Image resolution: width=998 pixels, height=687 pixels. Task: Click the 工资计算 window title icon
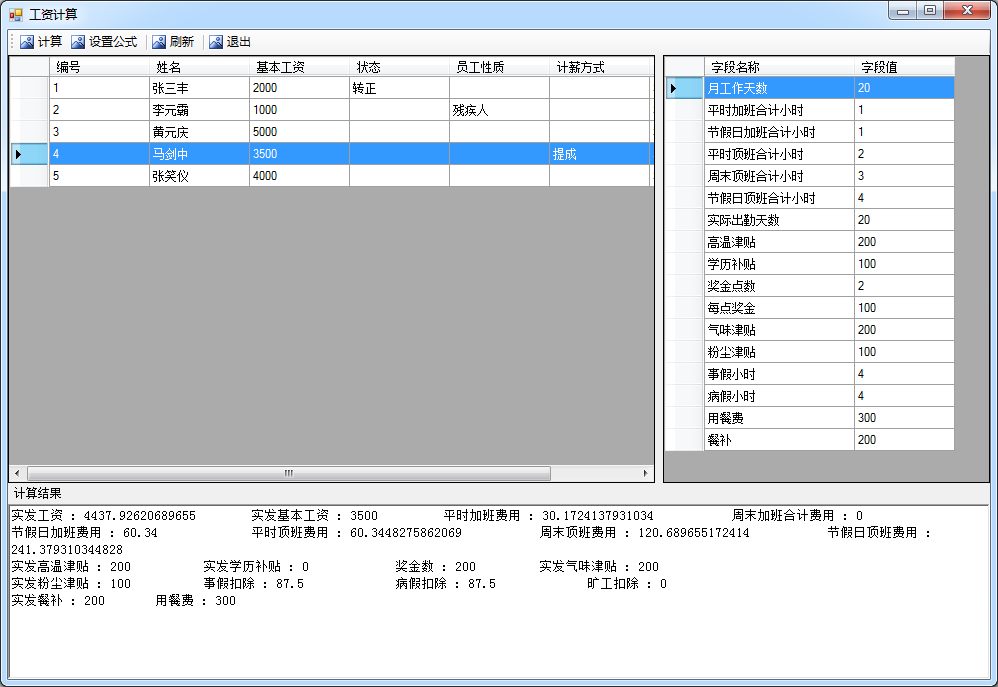tap(15, 14)
